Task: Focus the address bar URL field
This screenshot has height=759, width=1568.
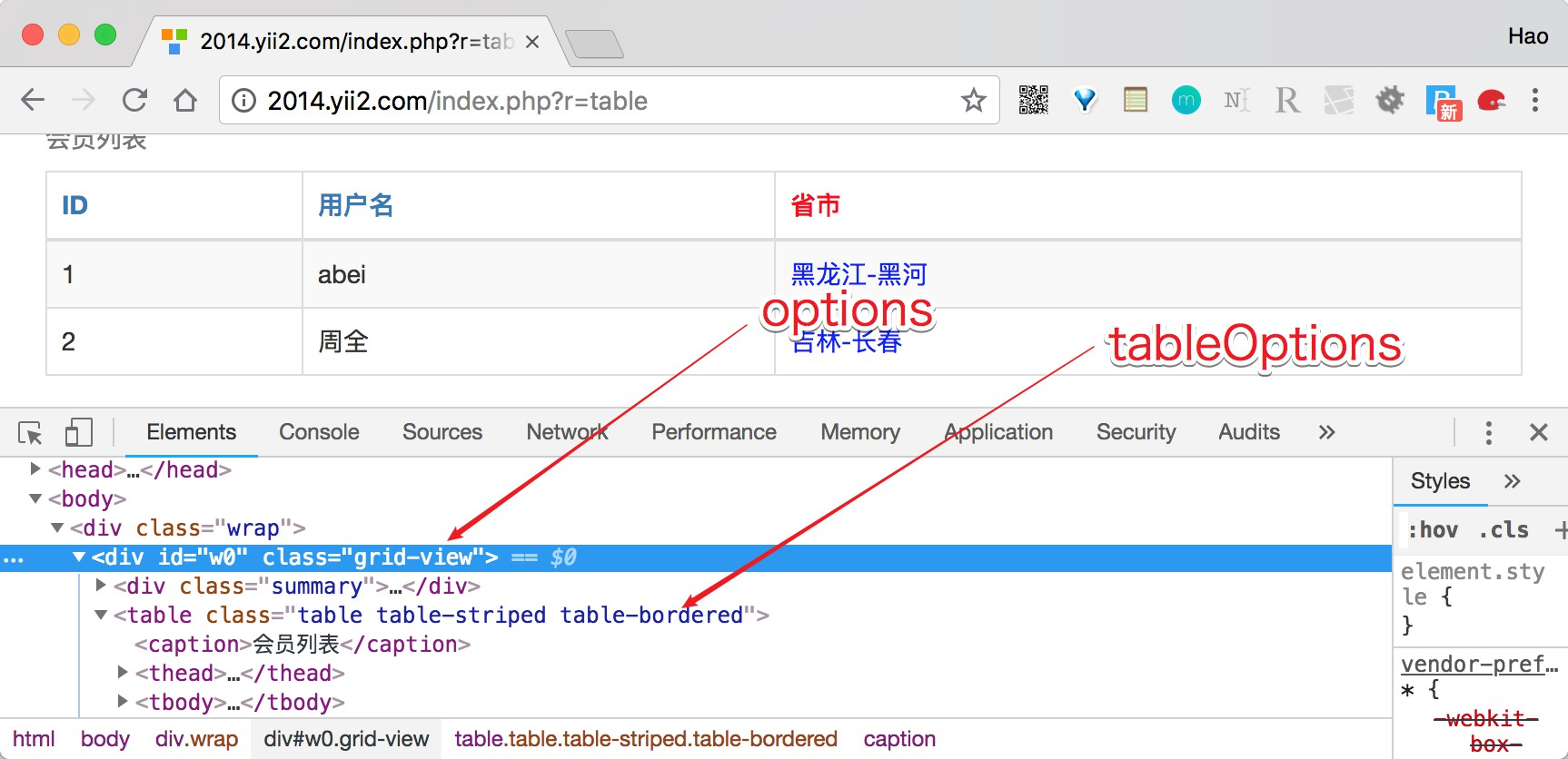Action: click(609, 100)
